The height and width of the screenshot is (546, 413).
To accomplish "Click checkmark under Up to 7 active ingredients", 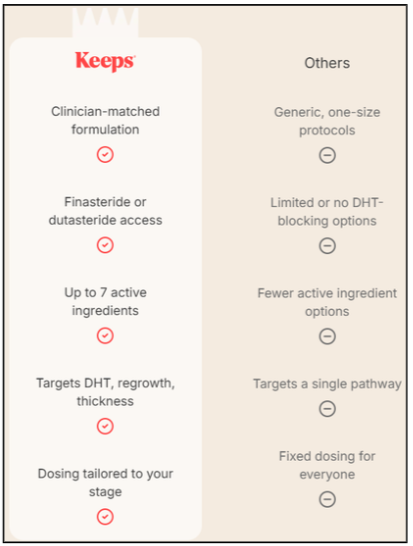I will [105, 336].
